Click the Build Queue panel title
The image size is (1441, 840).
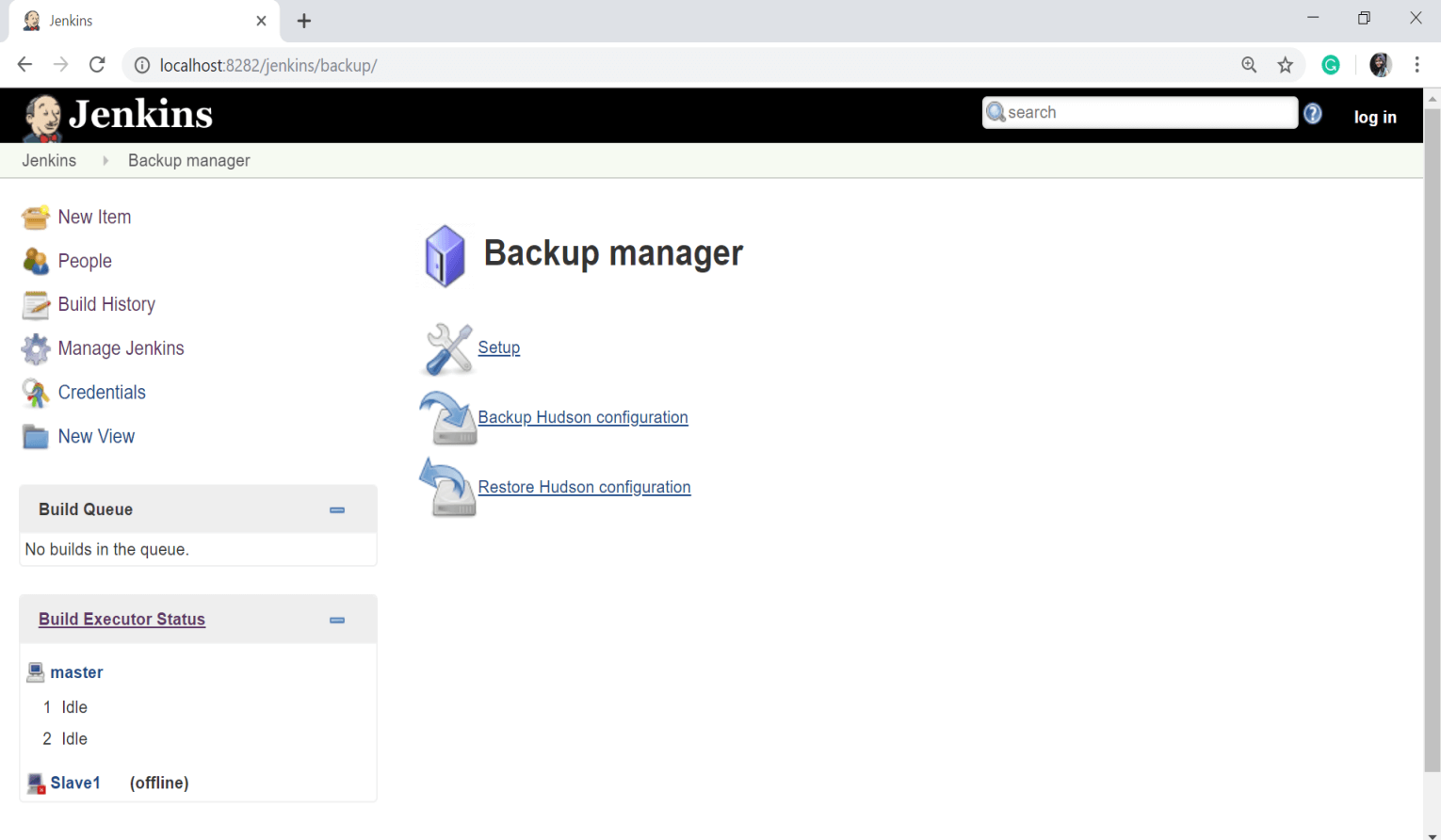[x=86, y=509]
